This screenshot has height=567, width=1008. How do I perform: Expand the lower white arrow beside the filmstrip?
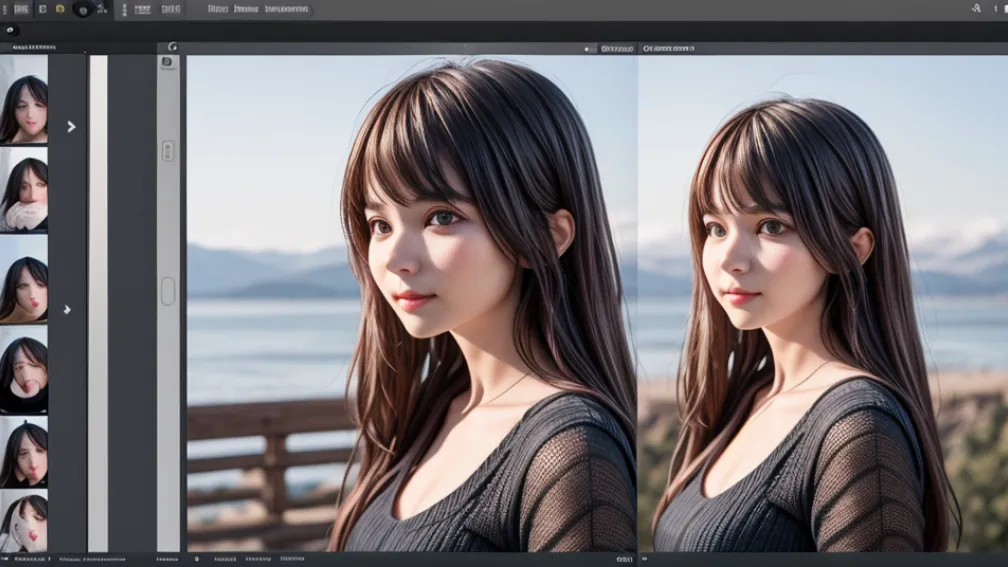(67, 309)
